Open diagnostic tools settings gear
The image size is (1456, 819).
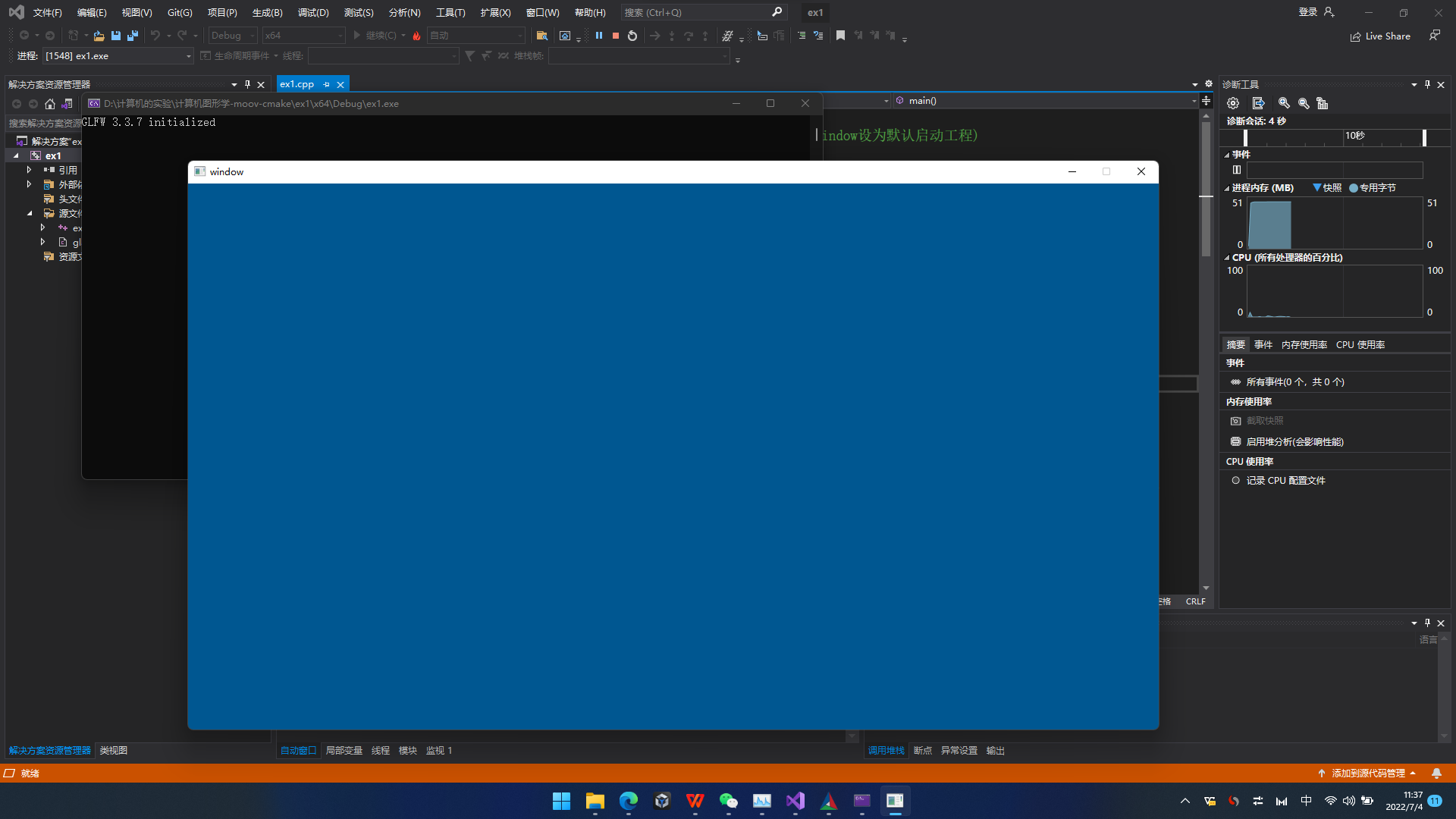click(x=1233, y=103)
